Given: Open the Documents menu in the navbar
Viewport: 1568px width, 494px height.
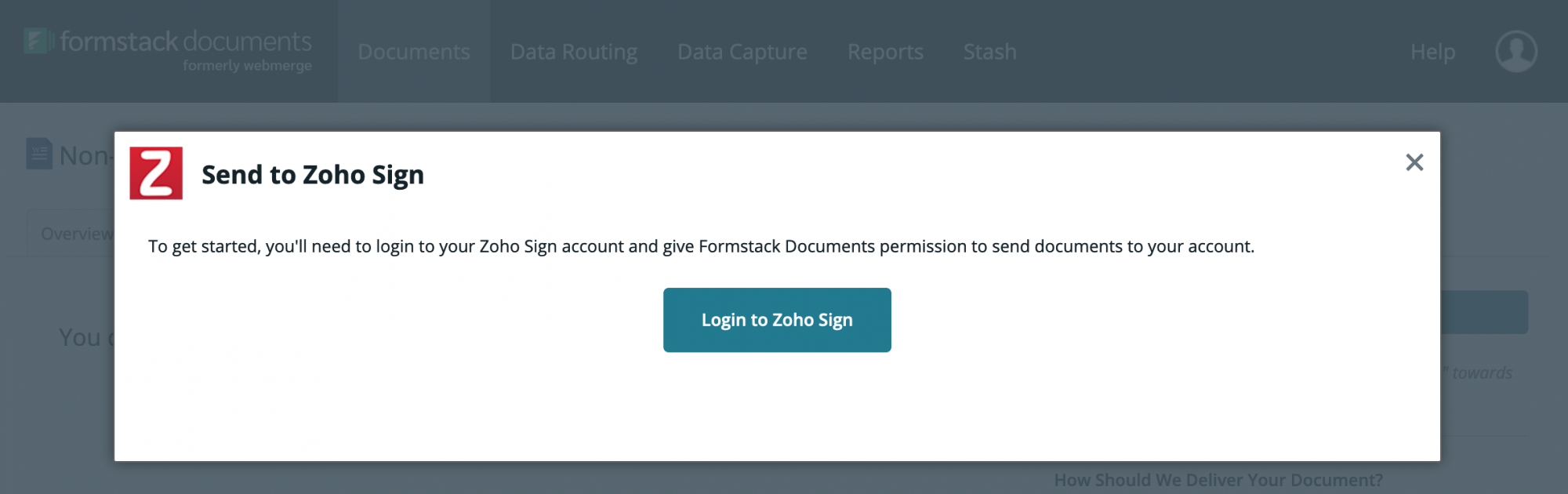Looking at the screenshot, I should 414,52.
